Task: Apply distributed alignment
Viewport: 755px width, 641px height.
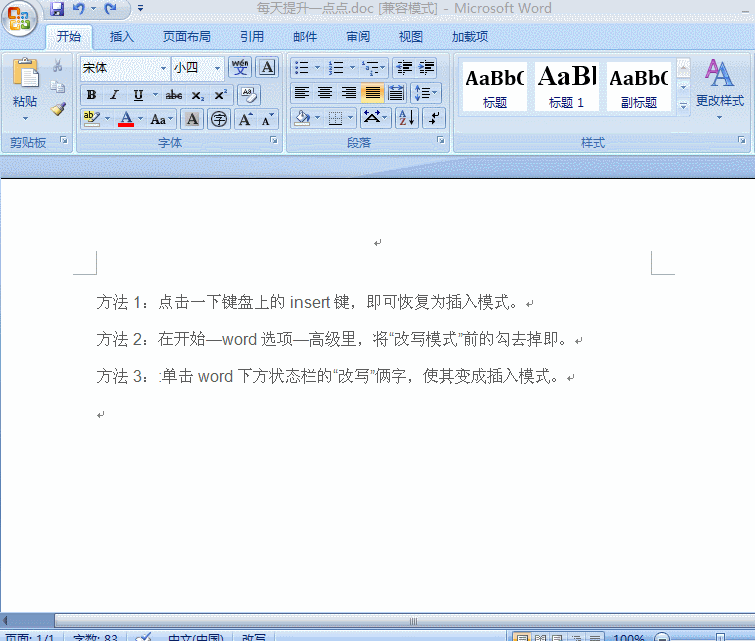Action: 396,92
